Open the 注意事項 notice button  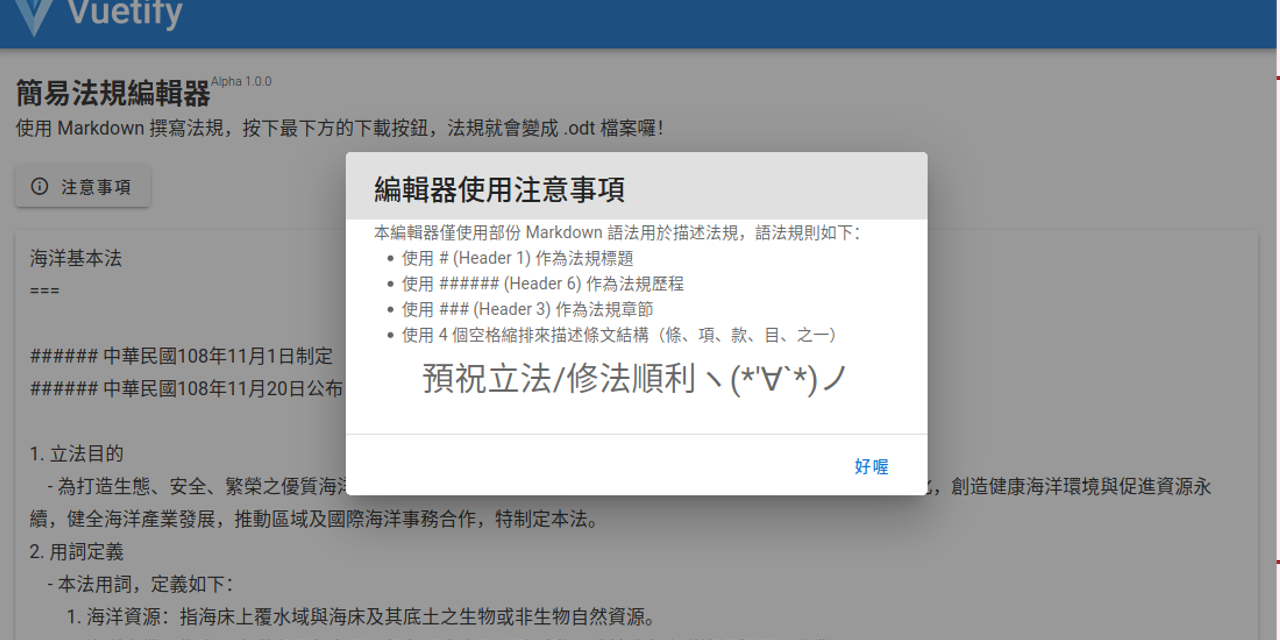[x=83, y=186]
